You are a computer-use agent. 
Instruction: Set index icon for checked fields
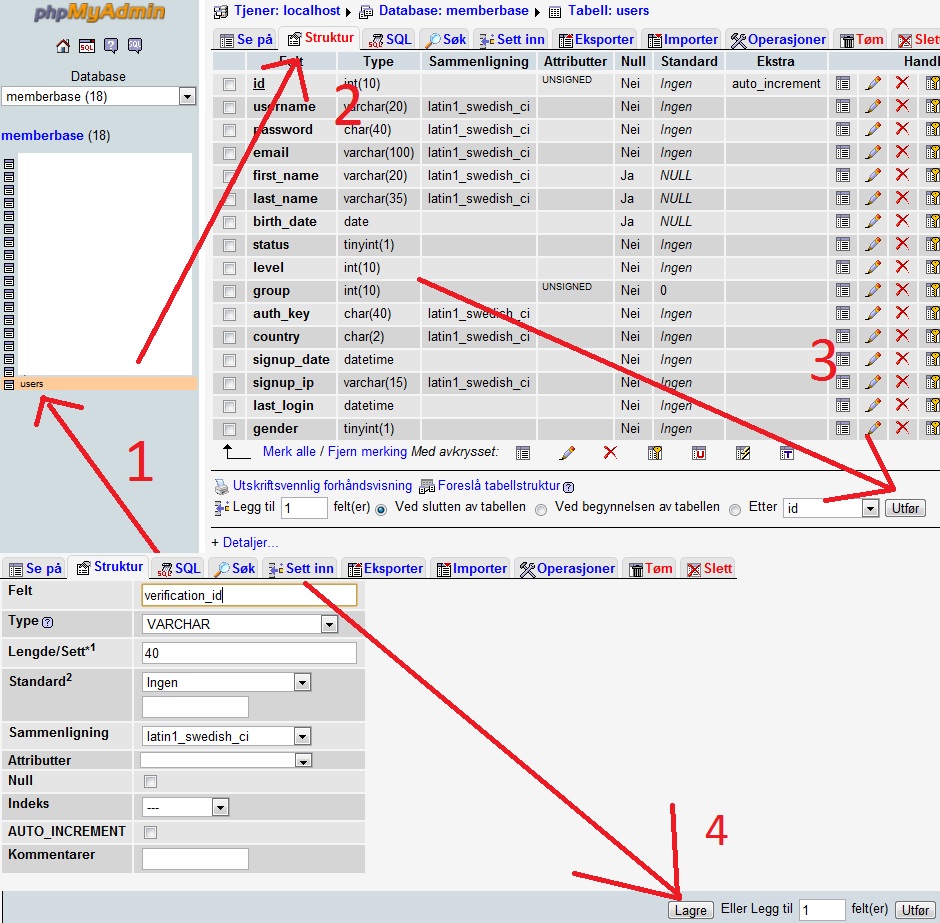743,453
